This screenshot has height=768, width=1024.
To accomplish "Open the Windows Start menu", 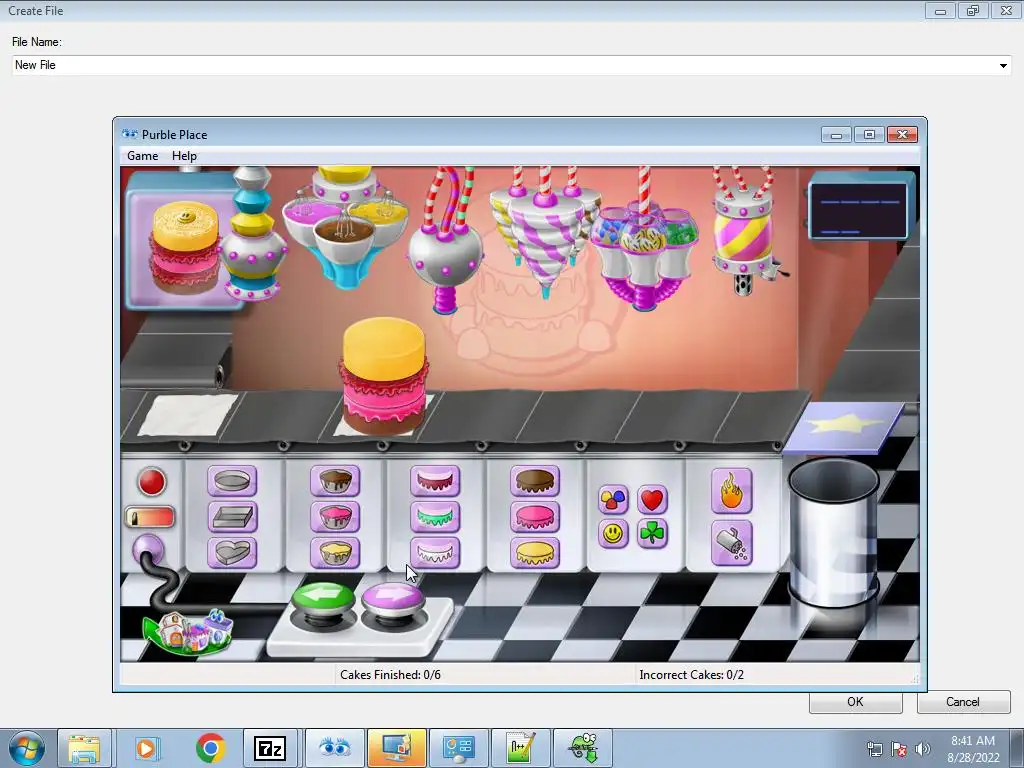I will [27, 748].
